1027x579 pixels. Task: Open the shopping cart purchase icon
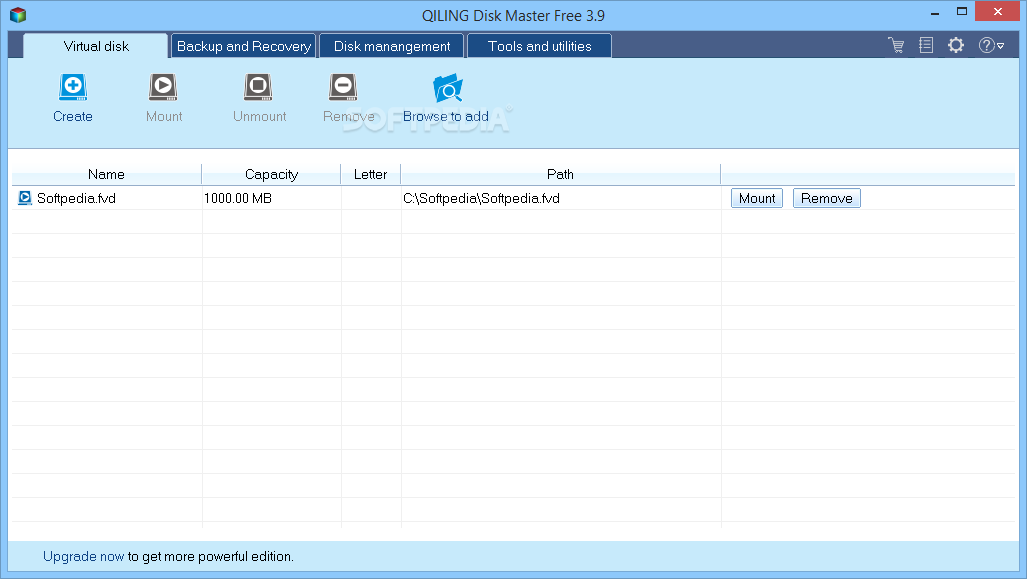[896, 45]
